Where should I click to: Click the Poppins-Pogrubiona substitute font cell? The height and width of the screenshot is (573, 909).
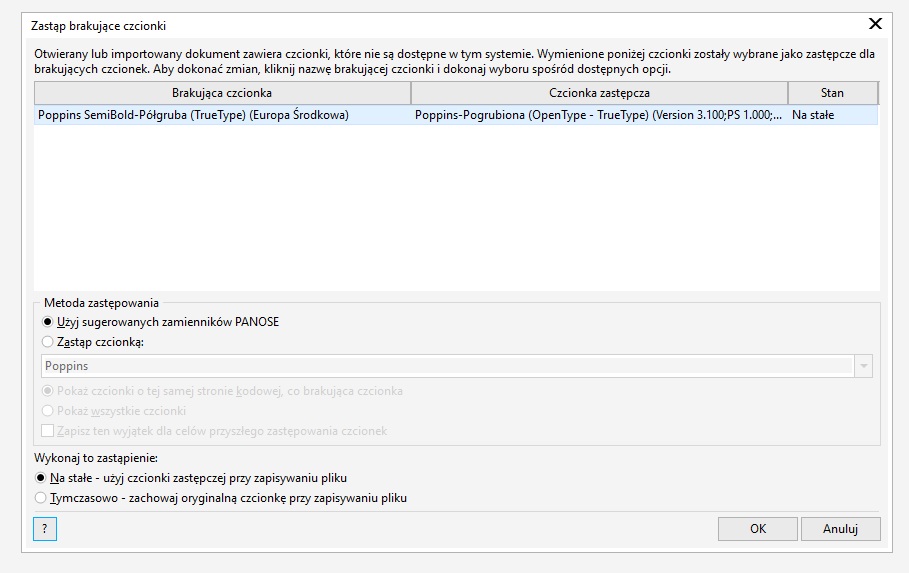pyautogui.click(x=598, y=115)
